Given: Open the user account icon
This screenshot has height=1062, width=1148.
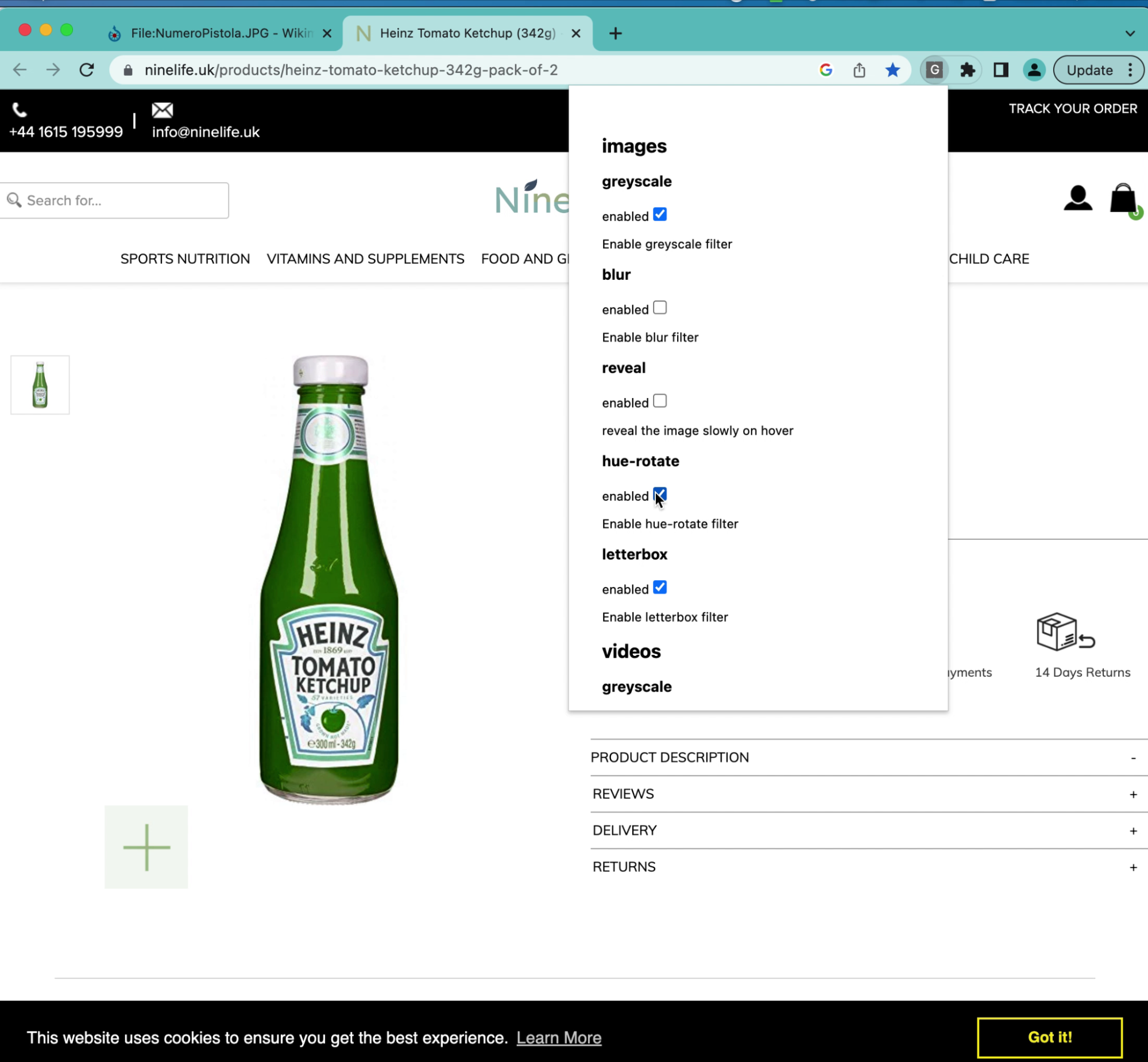Looking at the screenshot, I should point(1078,198).
